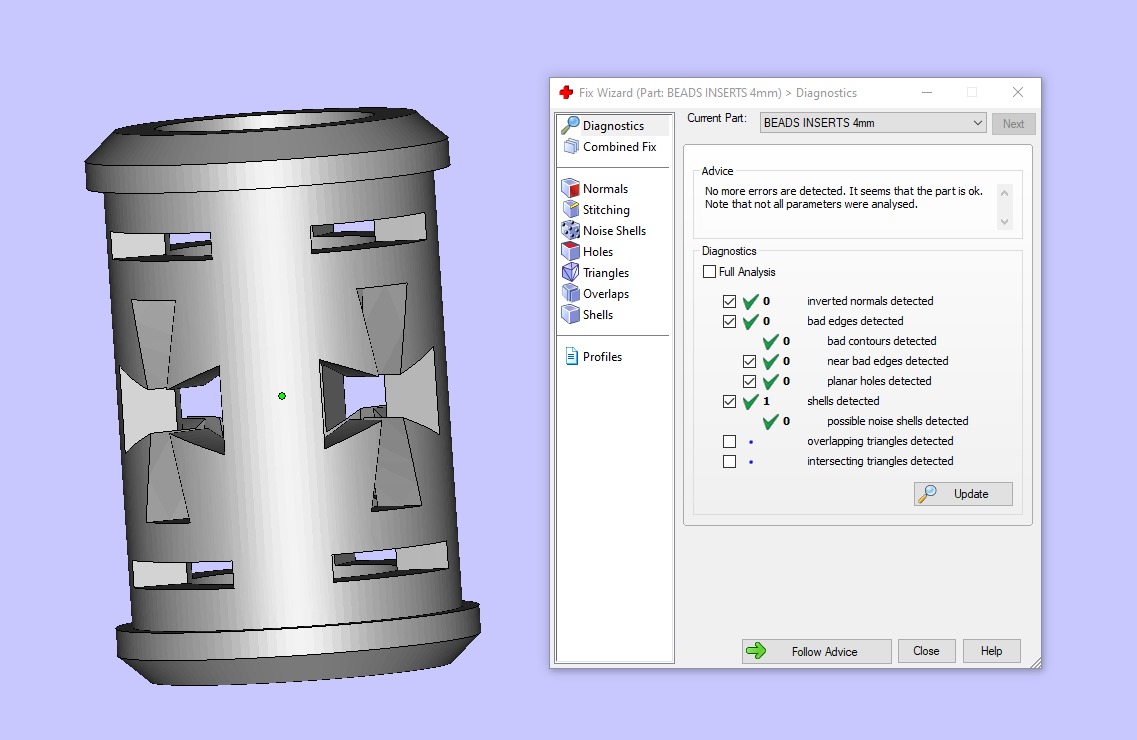The height and width of the screenshot is (740, 1137).
Task: Open the Noise Shells page label
Action: point(614,230)
